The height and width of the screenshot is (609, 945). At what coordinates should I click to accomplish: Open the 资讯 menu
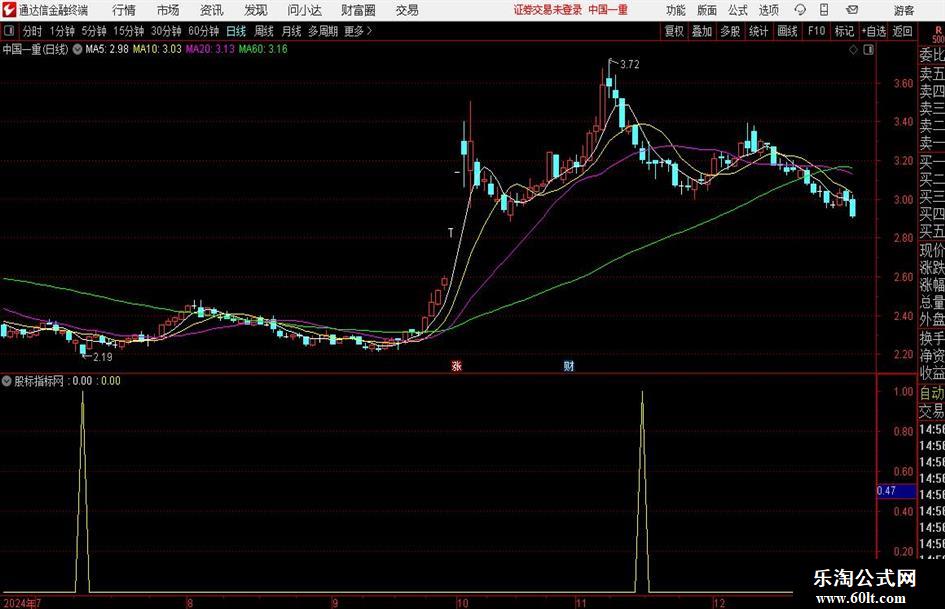coord(212,10)
